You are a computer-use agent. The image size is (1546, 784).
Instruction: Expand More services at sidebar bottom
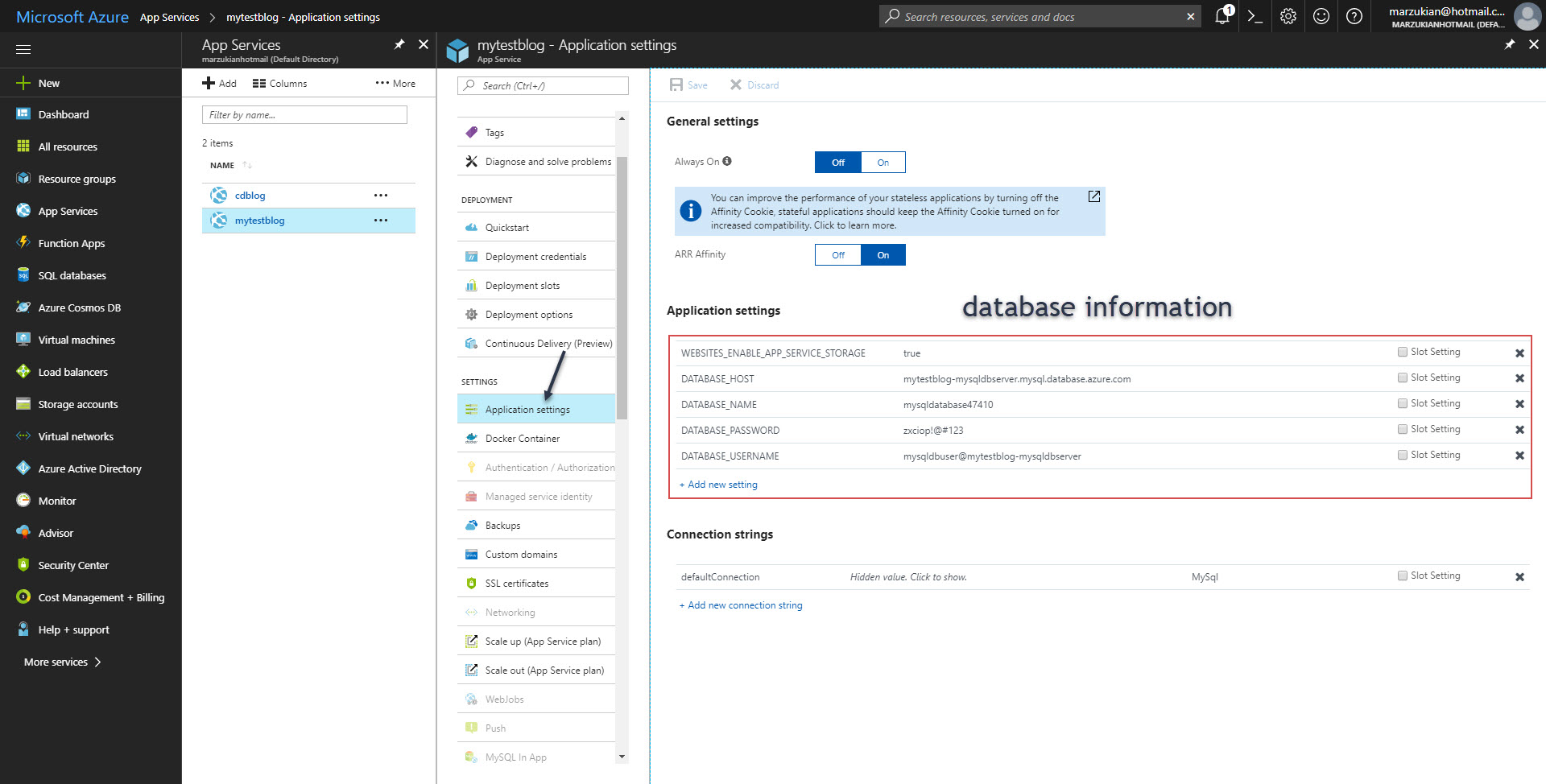tap(56, 662)
